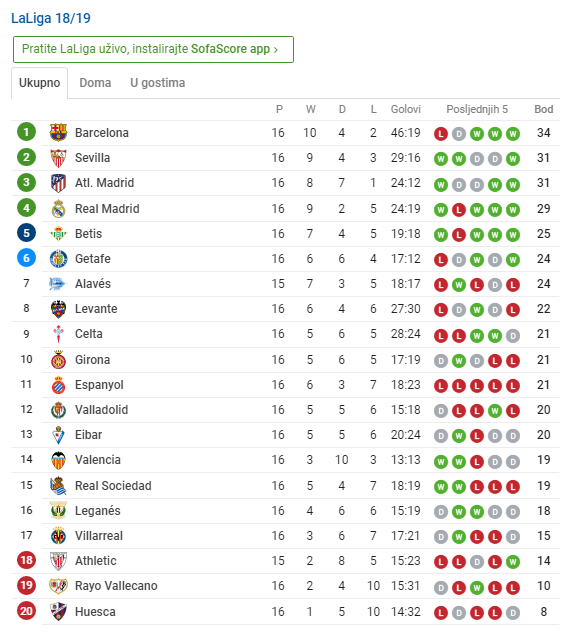This screenshot has width=575, height=632.
Task: Click the SofaScore app install banner
Action: pyautogui.click(x=153, y=49)
